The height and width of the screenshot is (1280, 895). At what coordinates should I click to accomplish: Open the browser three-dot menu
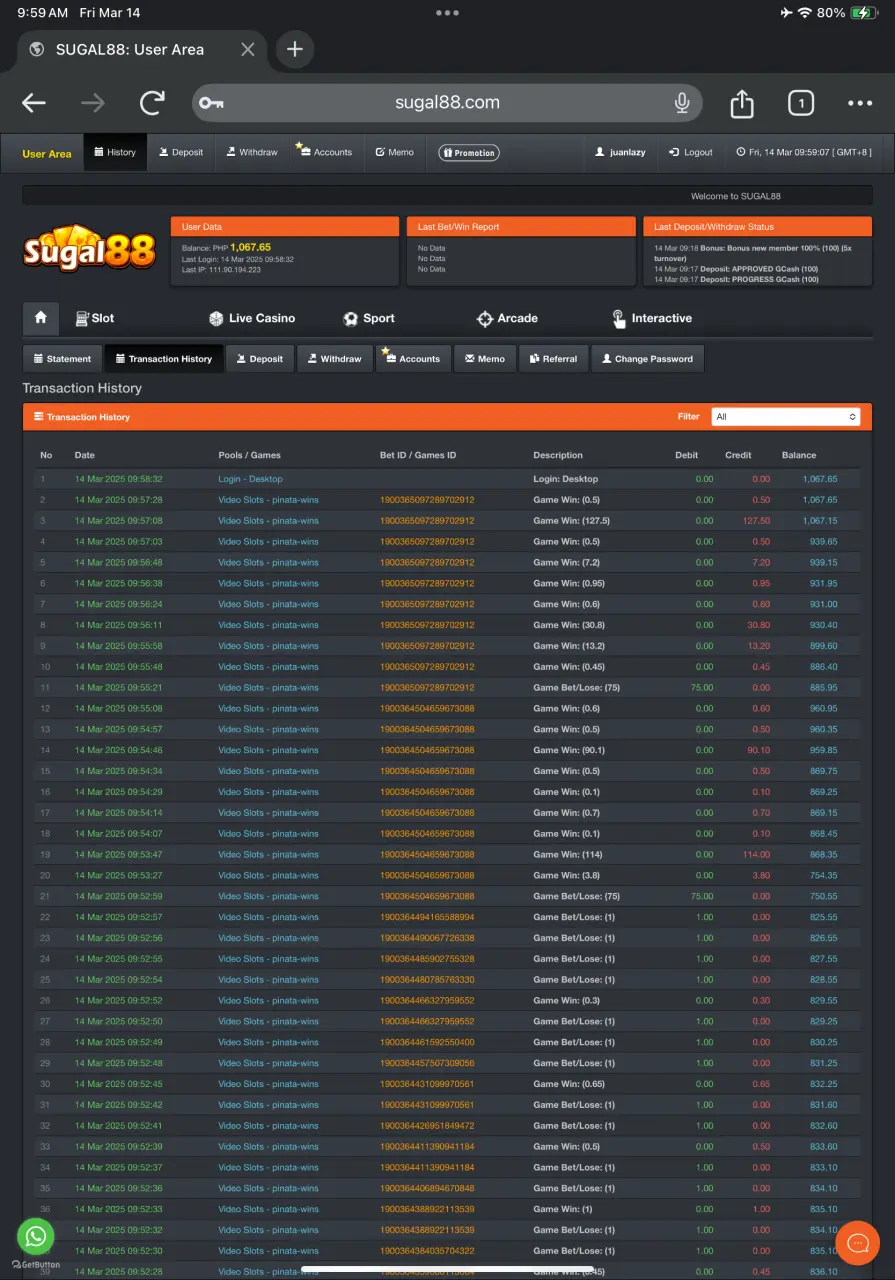pyautogui.click(x=860, y=103)
